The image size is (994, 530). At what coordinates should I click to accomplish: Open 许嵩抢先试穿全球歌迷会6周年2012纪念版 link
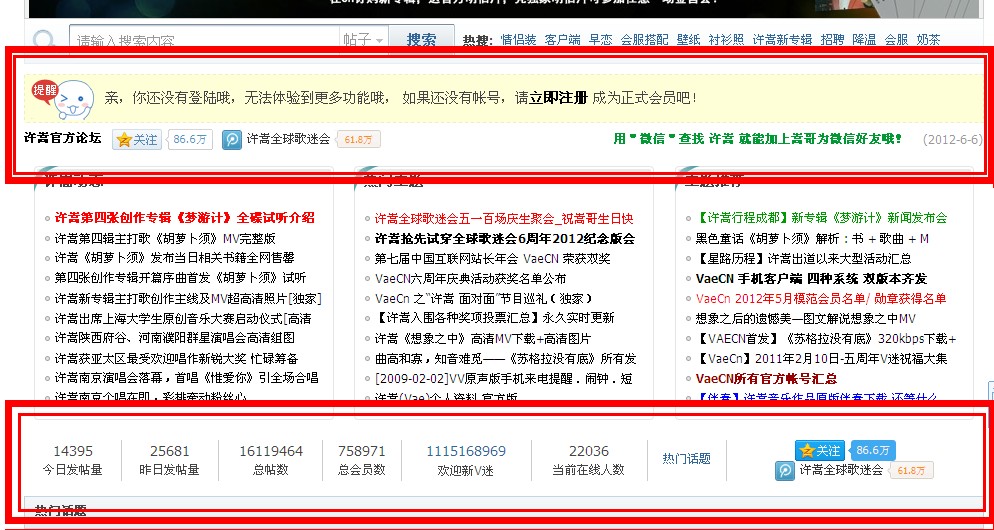point(505,238)
